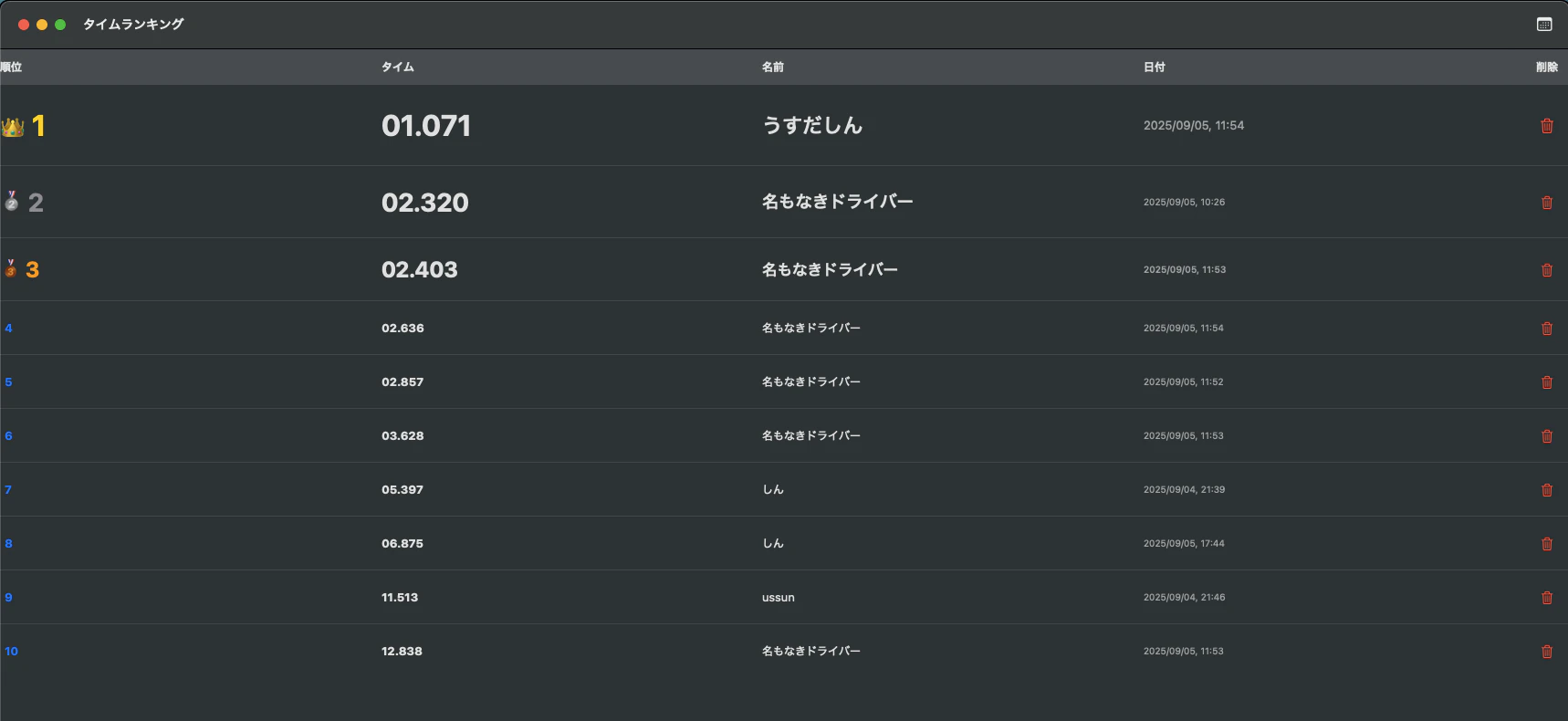Image resolution: width=1568 pixels, height=721 pixels.
Task: Click rank number 9
Action: point(8,597)
